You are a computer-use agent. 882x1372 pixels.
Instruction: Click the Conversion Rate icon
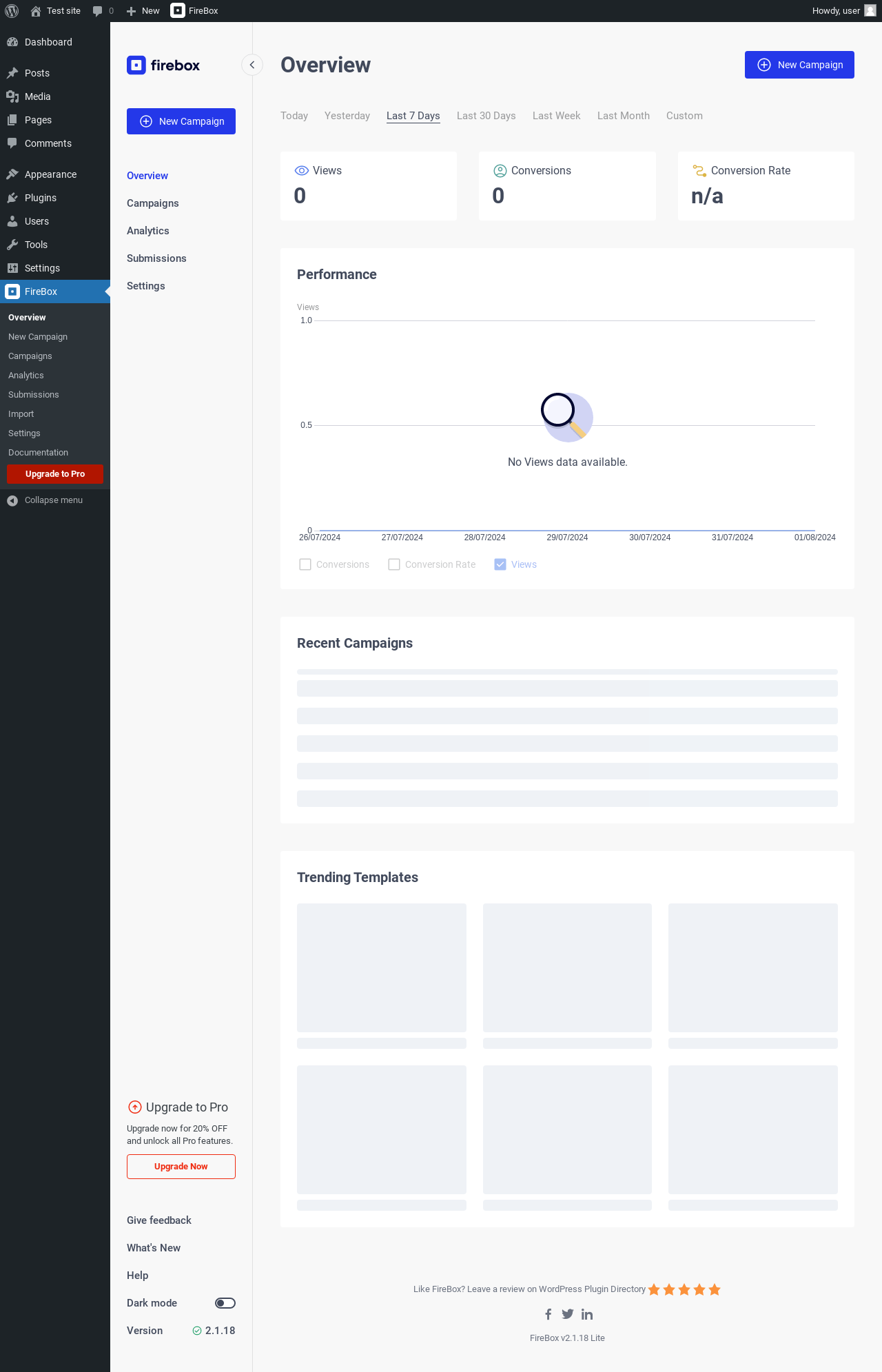(x=699, y=171)
